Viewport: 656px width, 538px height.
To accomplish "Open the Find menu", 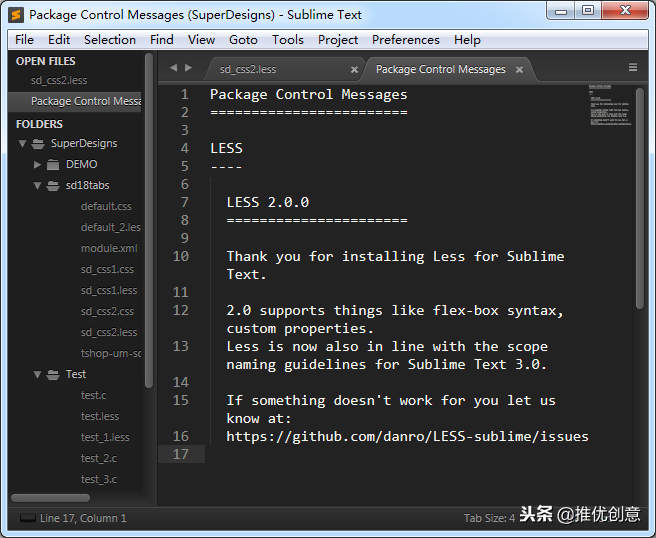I will point(161,40).
